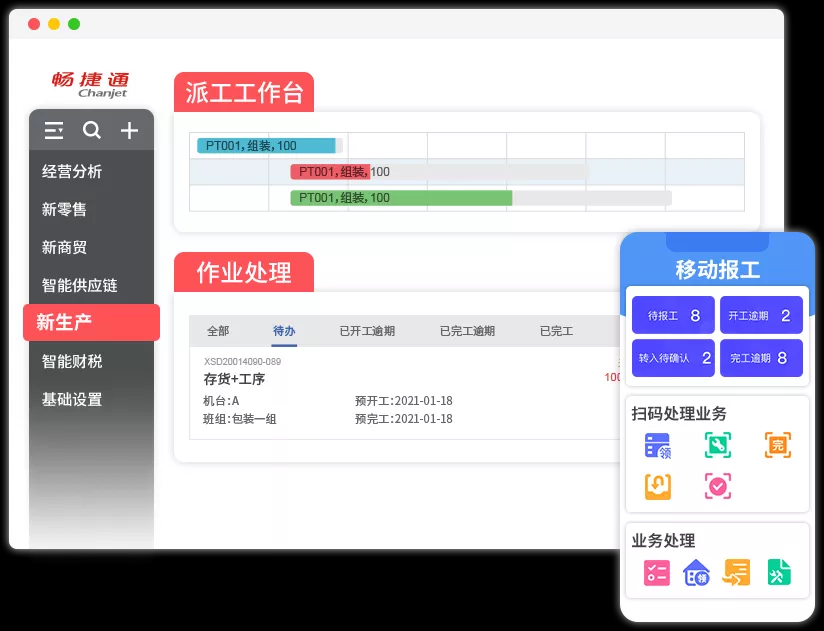
Task: Tap the pink checklist icon under 业务处理
Action: (657, 572)
